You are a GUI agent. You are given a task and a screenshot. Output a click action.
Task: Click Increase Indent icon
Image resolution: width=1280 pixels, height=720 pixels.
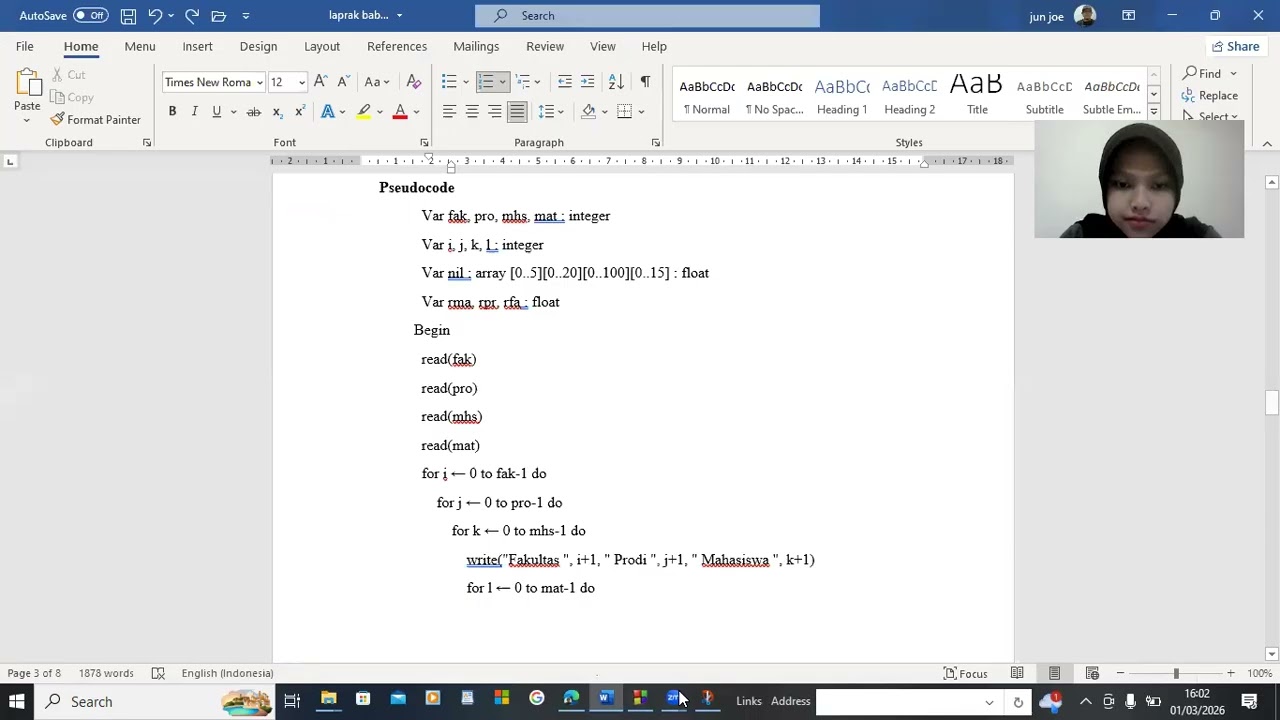click(587, 82)
